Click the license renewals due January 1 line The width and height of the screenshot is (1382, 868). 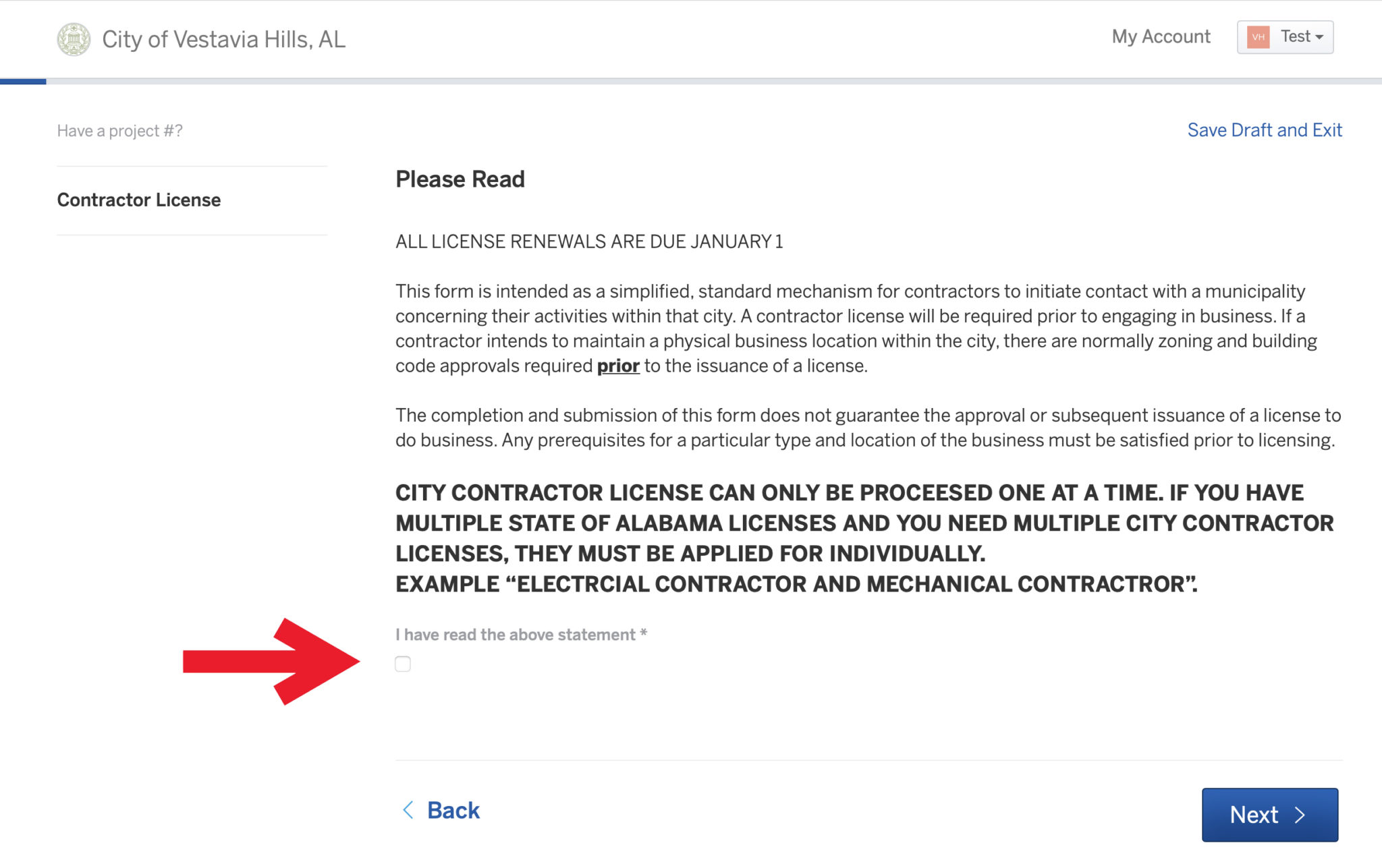589,241
